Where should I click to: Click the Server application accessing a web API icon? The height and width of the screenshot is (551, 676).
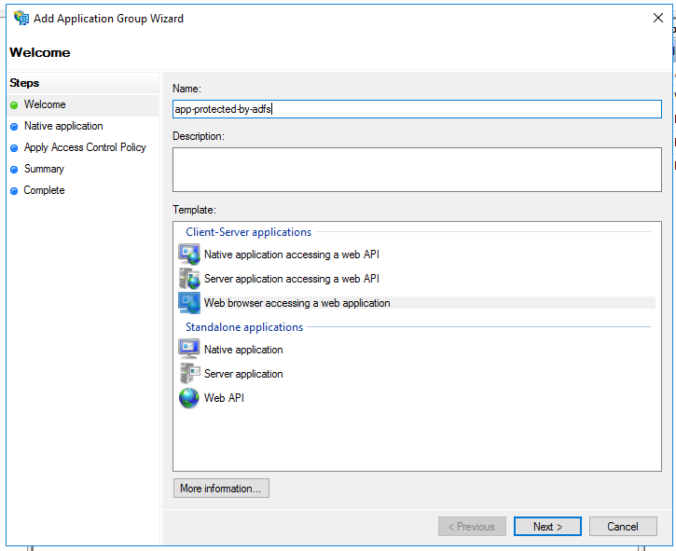(x=189, y=279)
